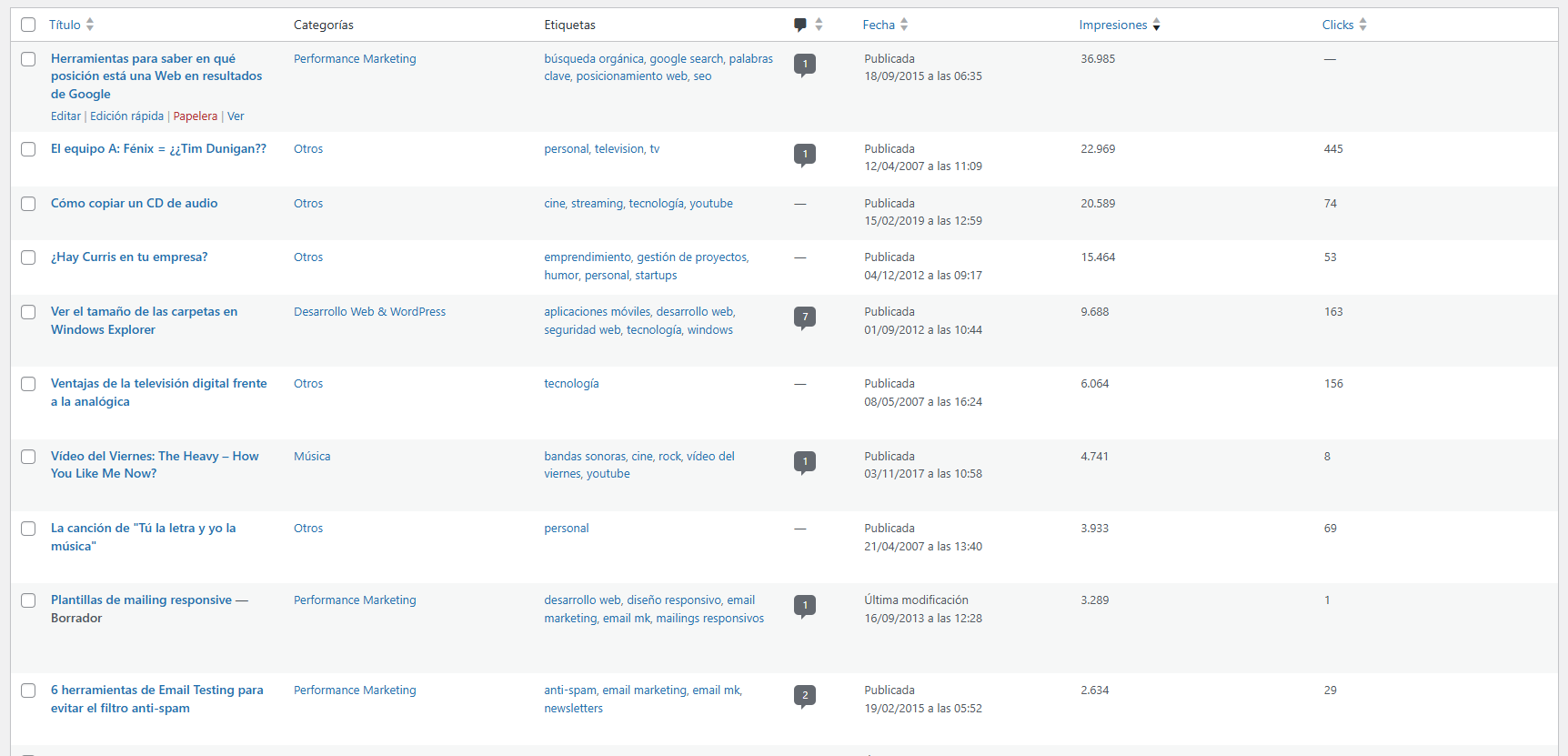Click the television tag
The width and height of the screenshot is (1568, 756).
619,149
